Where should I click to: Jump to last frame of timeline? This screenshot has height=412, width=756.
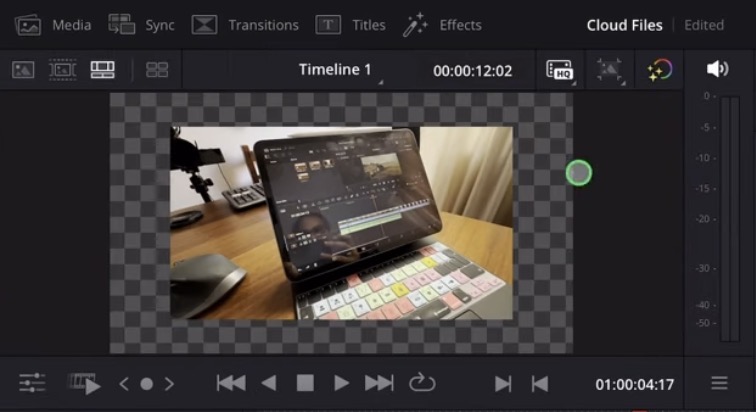click(379, 384)
